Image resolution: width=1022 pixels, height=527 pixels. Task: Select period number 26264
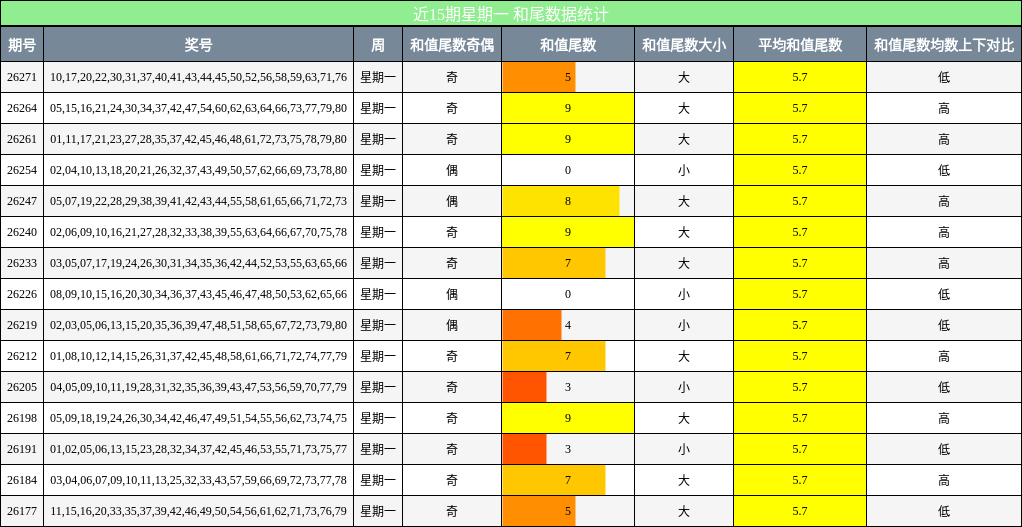22,108
